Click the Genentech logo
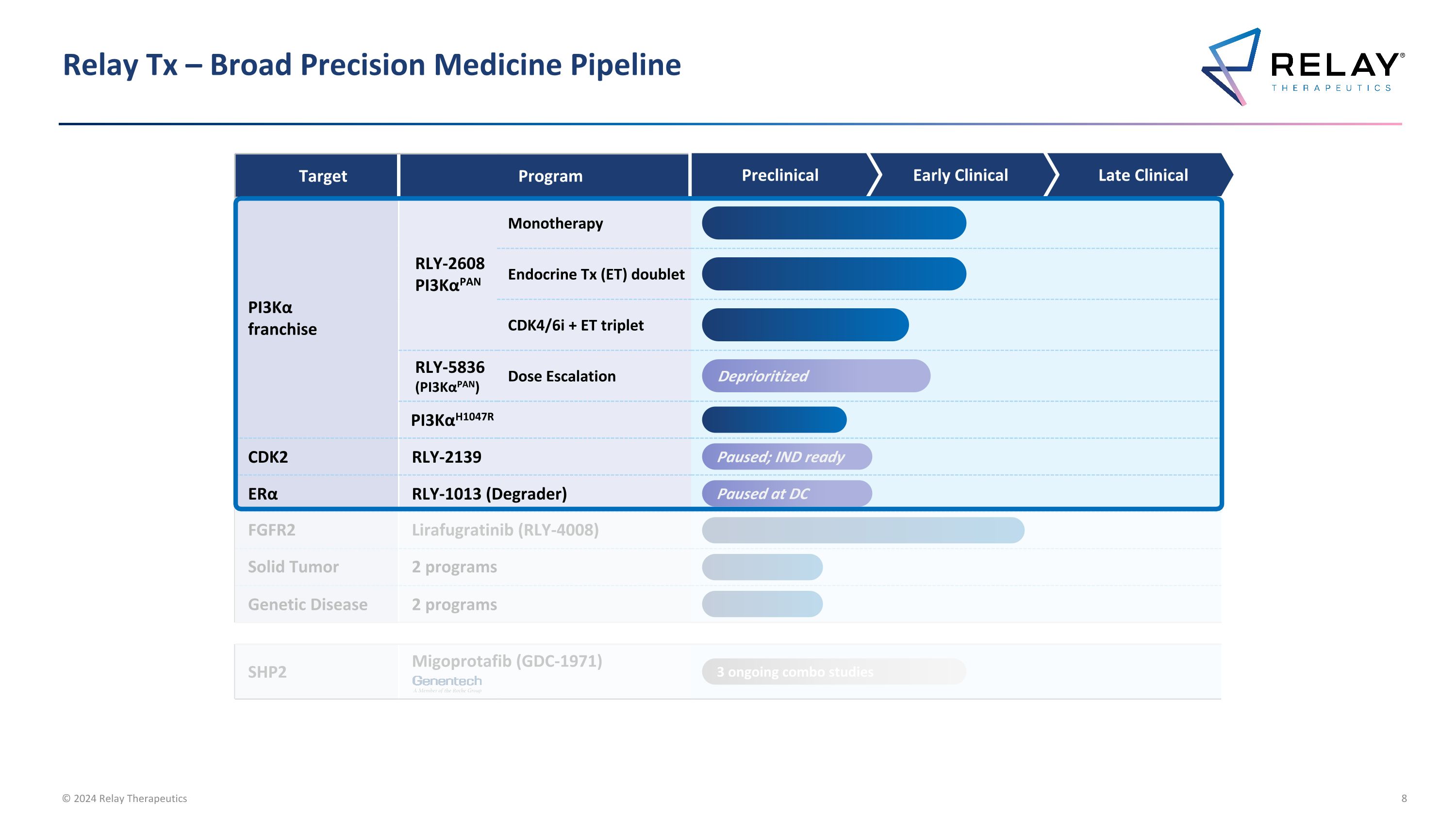1456x819 pixels. tap(447, 682)
